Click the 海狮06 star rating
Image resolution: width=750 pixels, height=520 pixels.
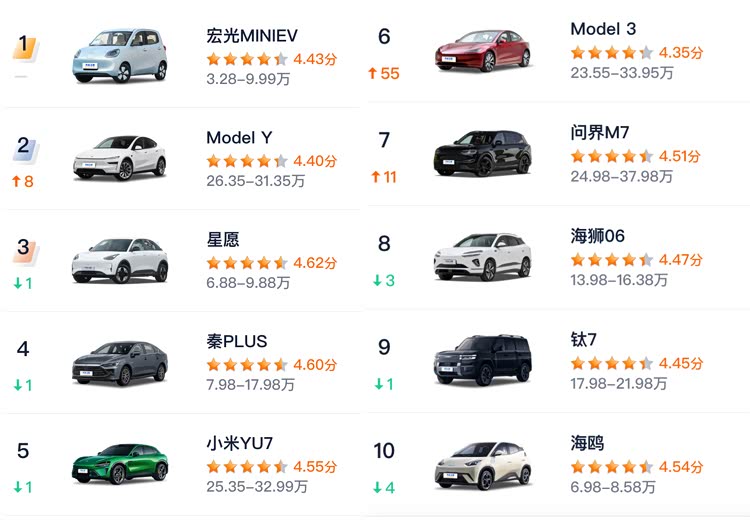click(611, 260)
